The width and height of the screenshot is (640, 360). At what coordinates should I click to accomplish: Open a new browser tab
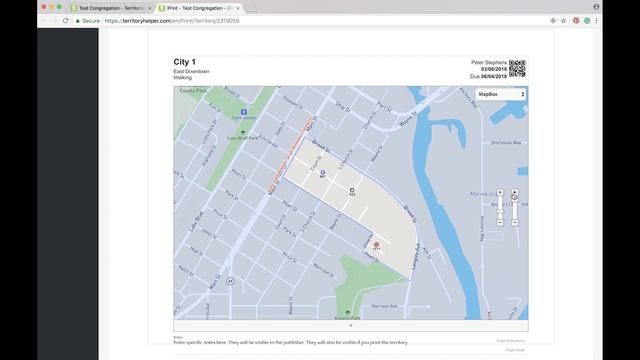[x=251, y=8]
